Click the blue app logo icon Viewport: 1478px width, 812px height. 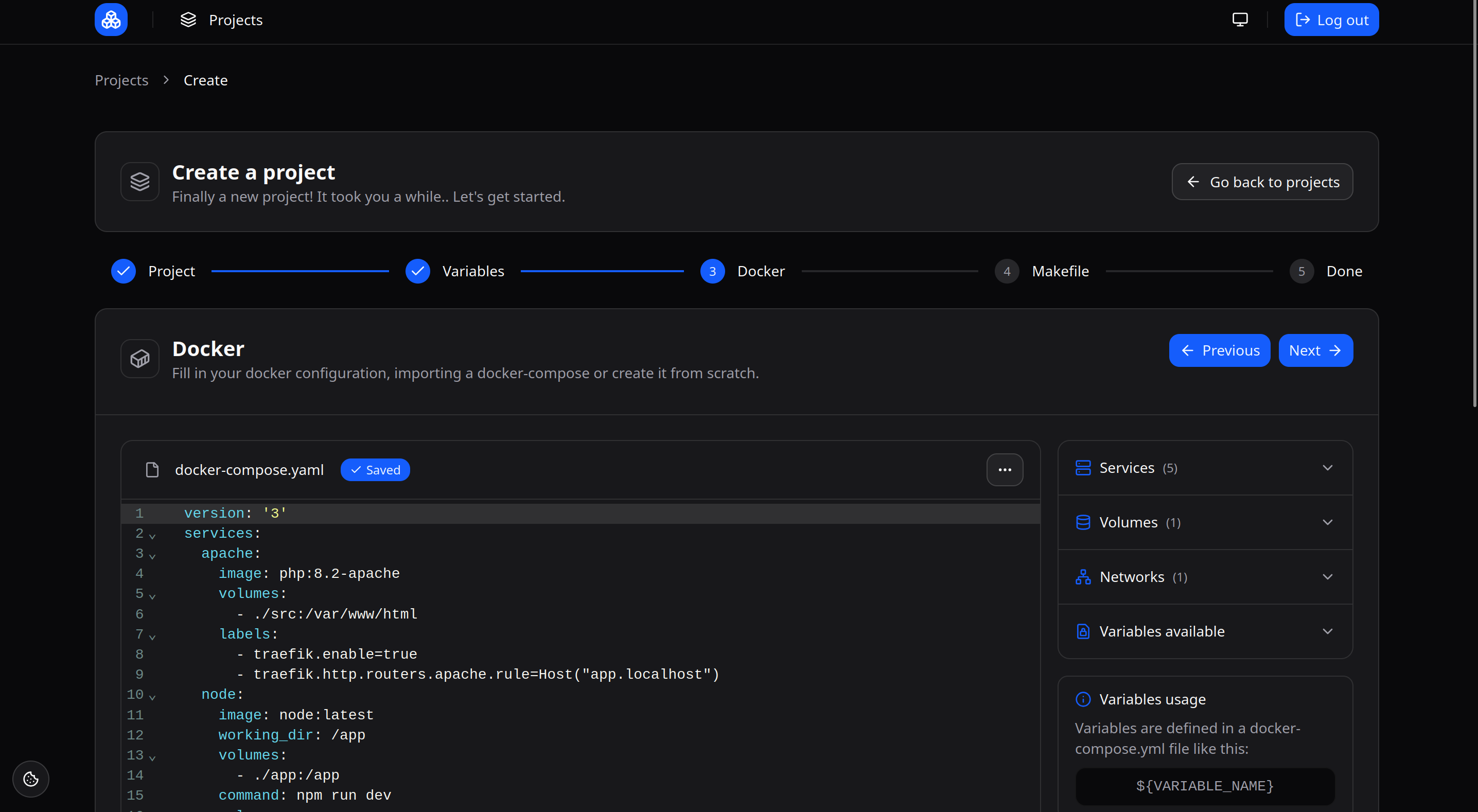tap(111, 20)
